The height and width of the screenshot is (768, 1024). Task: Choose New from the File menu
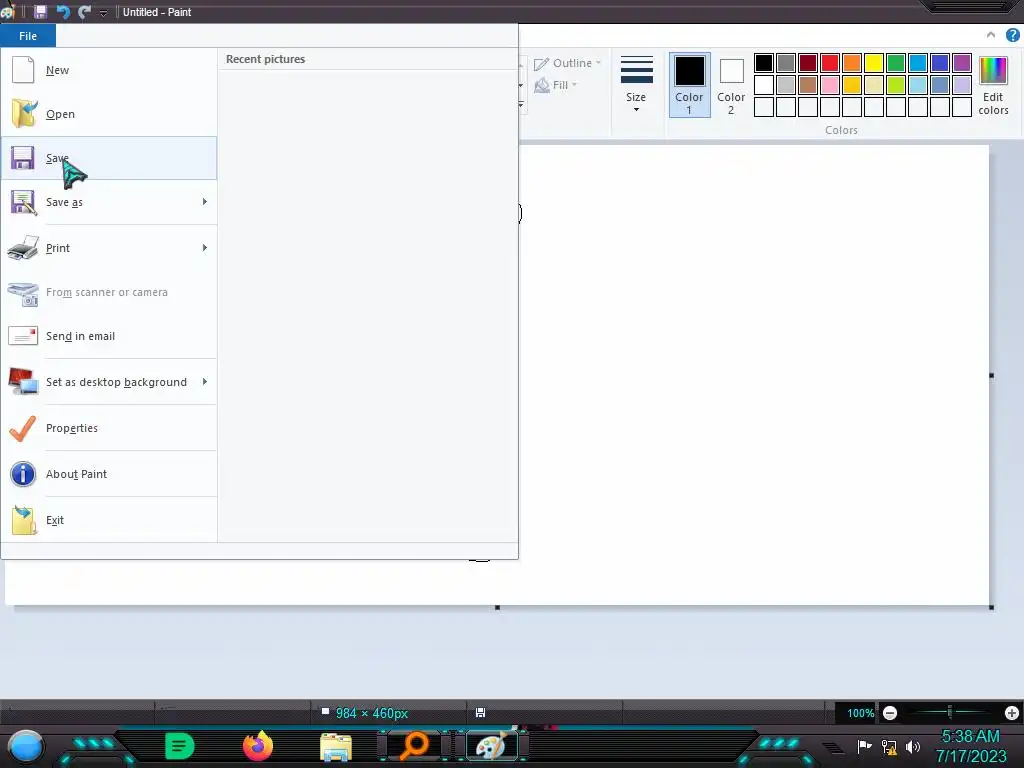click(x=108, y=70)
